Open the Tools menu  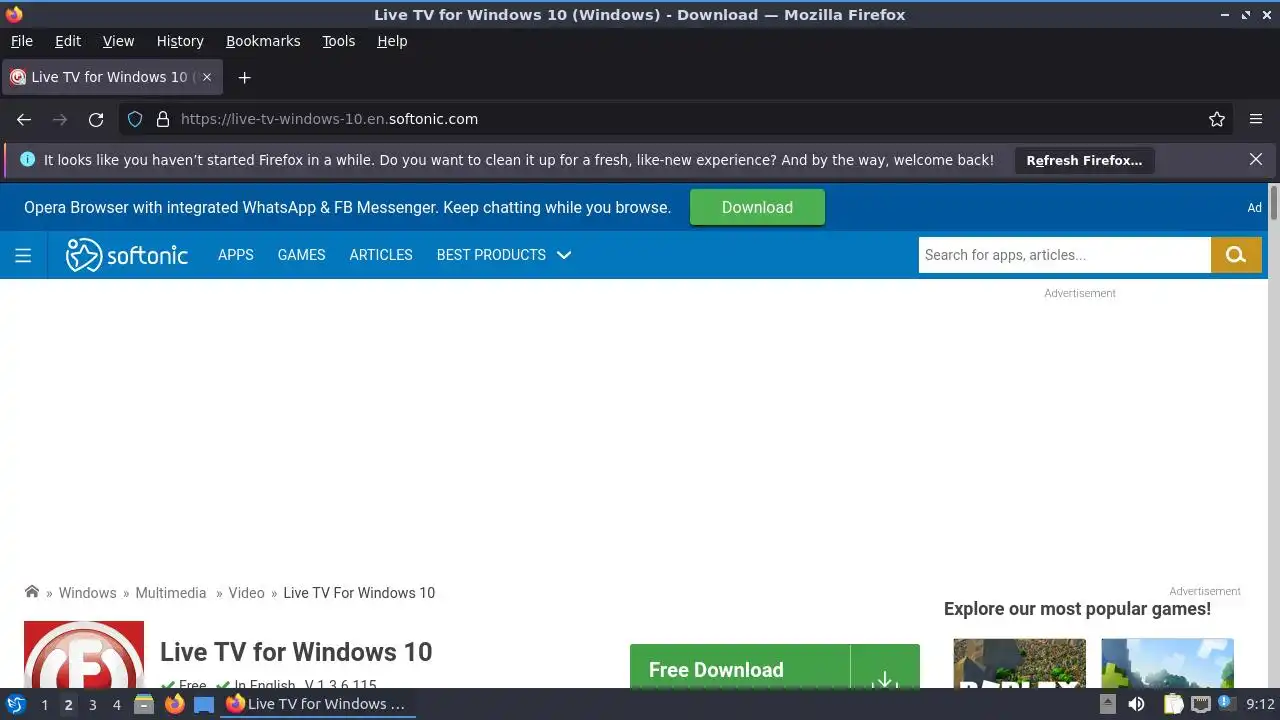[339, 41]
